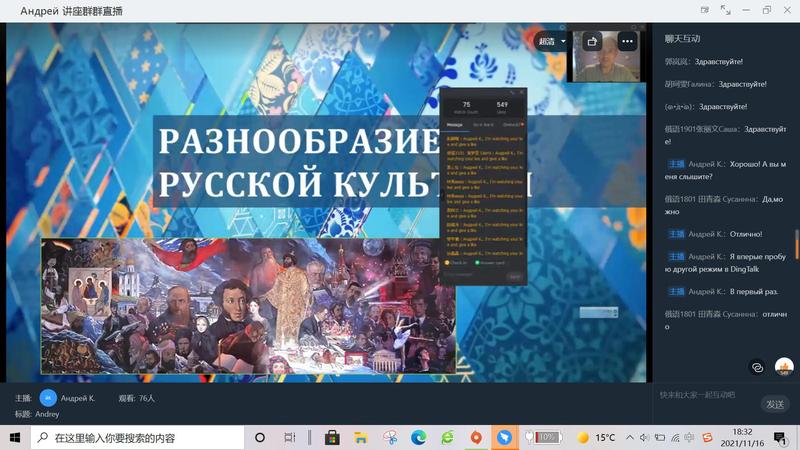Click the 549 likes count in live panel

pos(502,105)
